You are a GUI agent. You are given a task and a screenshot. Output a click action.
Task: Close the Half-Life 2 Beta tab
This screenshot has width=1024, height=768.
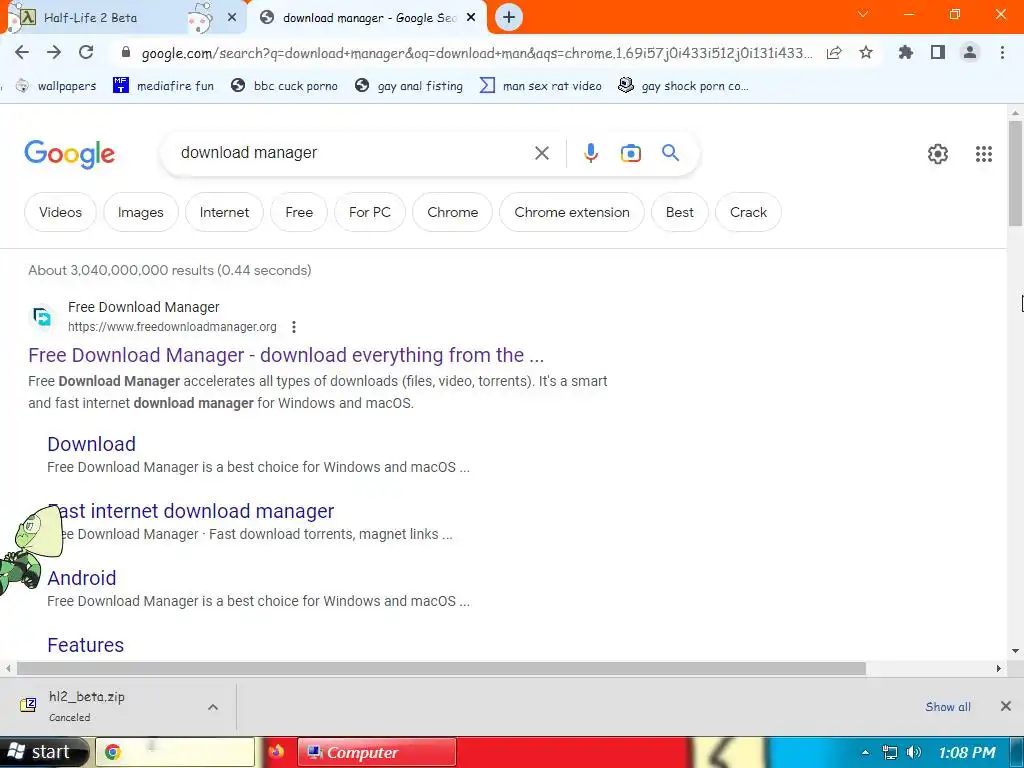[232, 18]
